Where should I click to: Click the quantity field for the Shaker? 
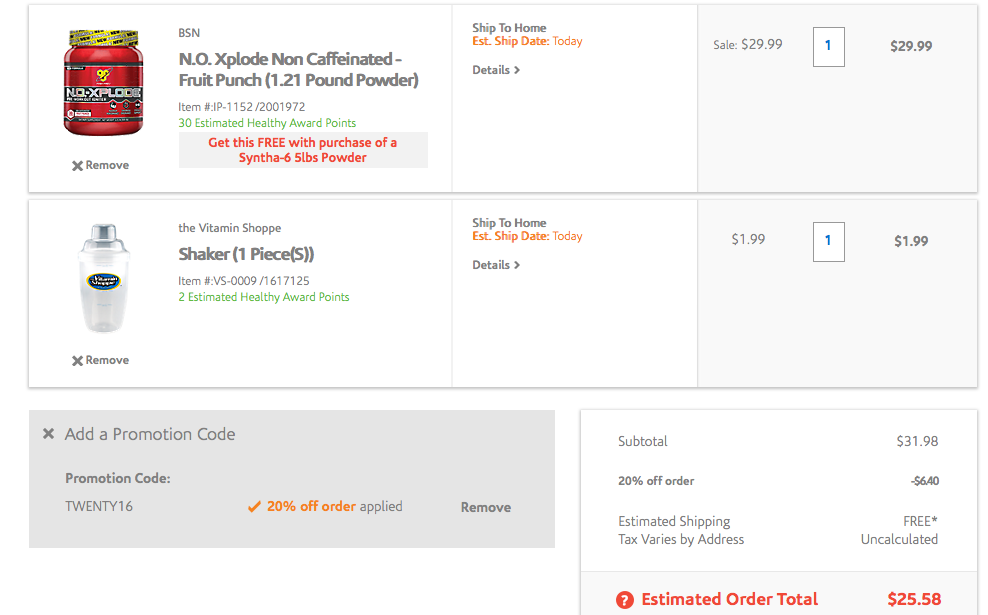(829, 242)
